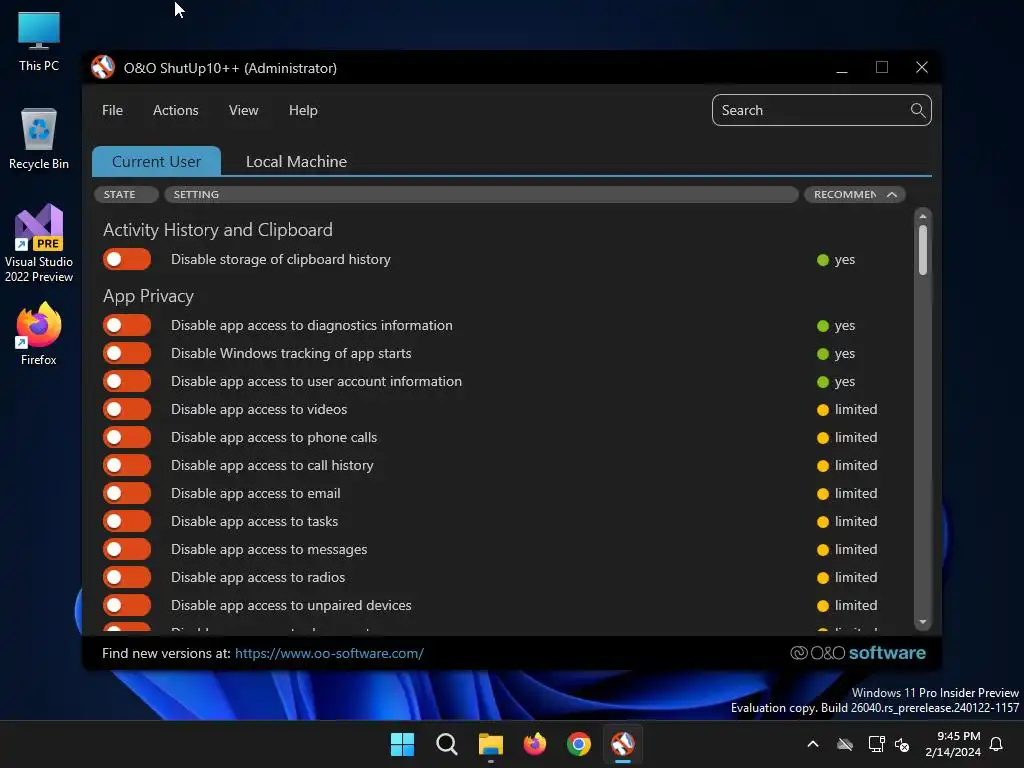Toggle Disable app access to call history
The image size is (1024, 768).
127,466
